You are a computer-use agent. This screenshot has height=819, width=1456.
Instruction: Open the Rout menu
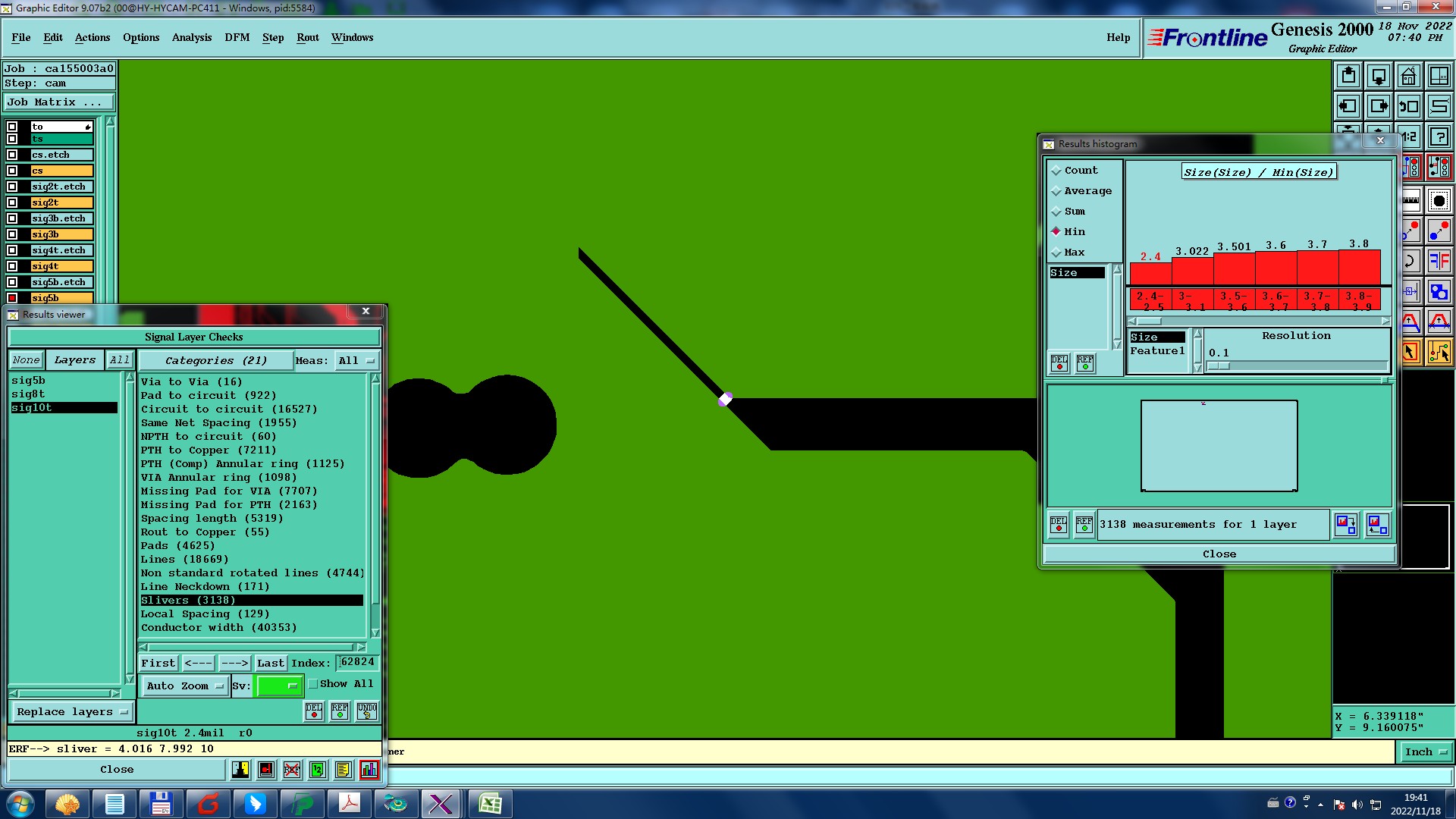coord(308,38)
